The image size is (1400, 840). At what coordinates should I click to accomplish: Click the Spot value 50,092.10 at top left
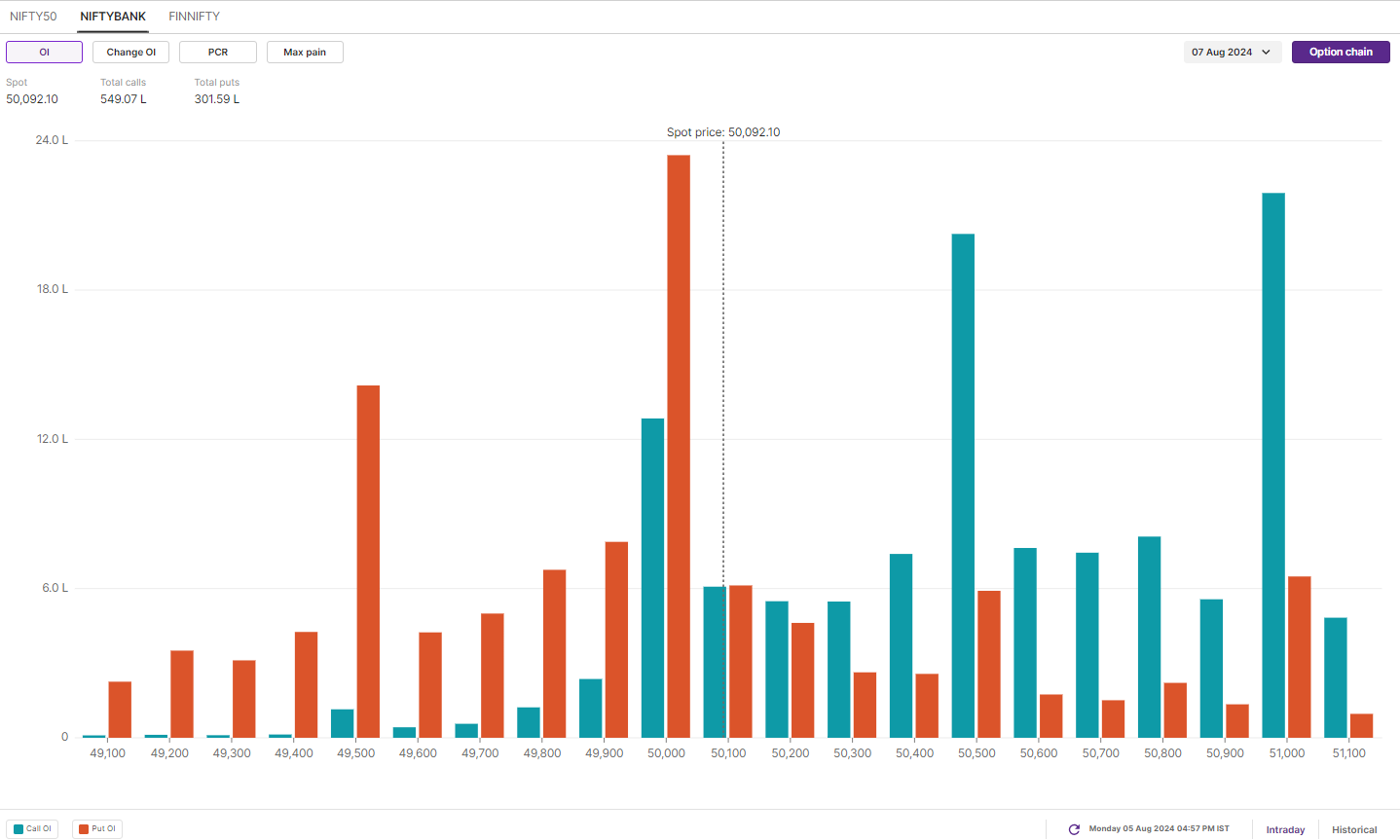click(32, 99)
